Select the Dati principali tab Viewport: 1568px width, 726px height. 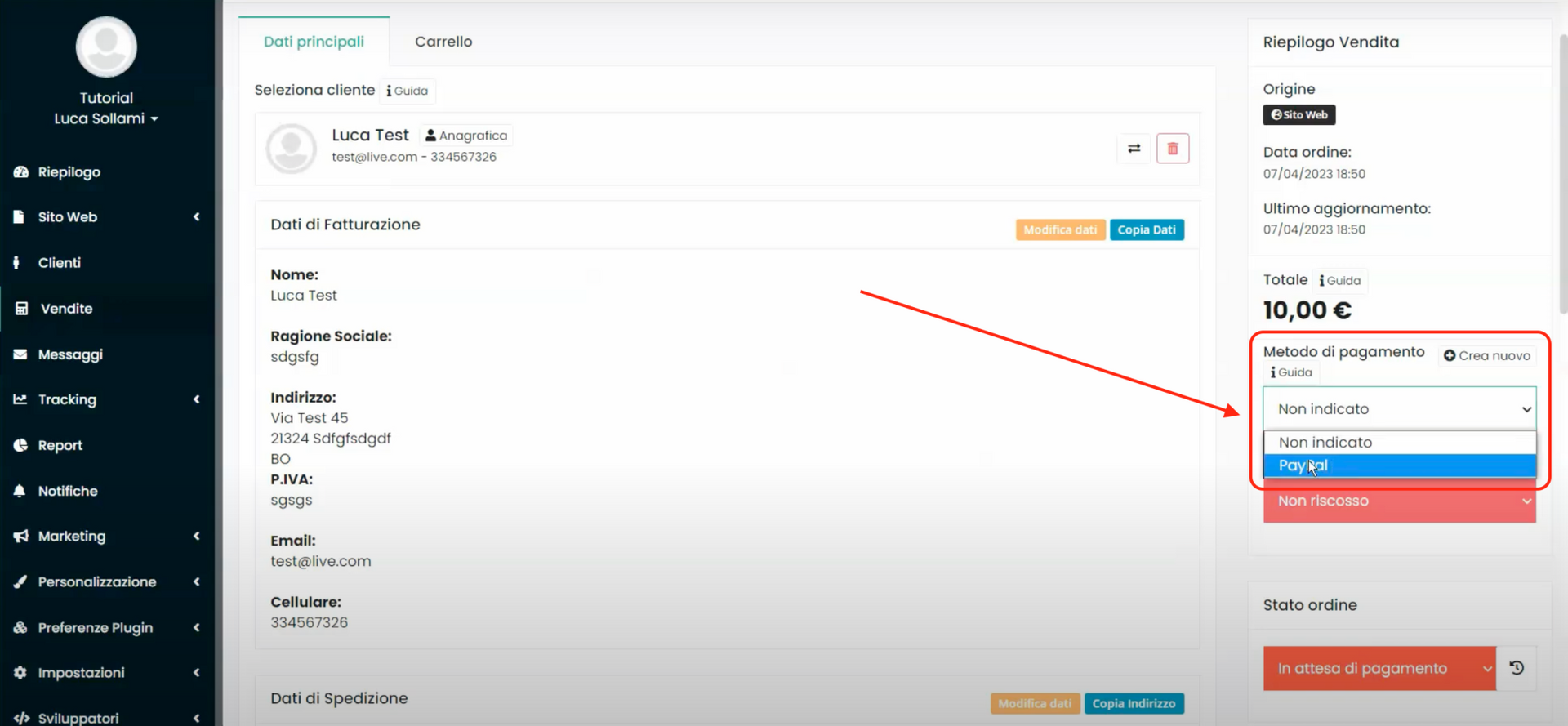pos(314,42)
